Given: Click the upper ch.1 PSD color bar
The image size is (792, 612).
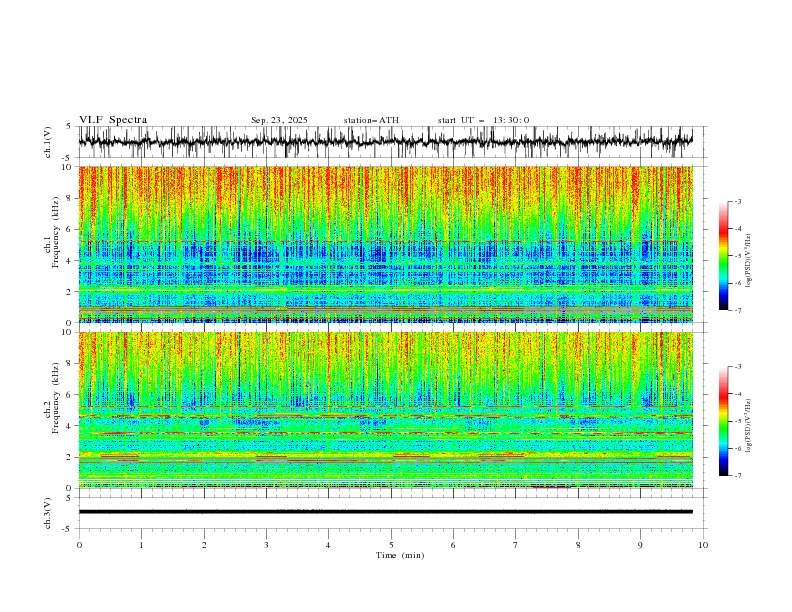Looking at the screenshot, I should [x=723, y=256].
